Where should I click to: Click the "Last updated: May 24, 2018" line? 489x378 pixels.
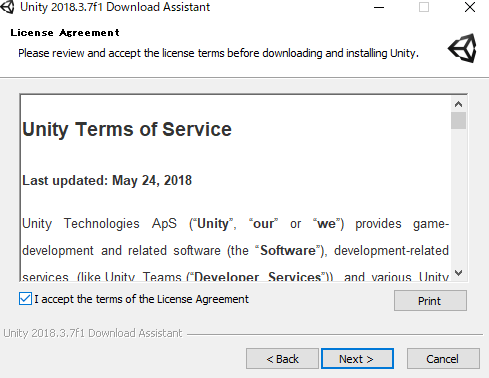pos(107,180)
